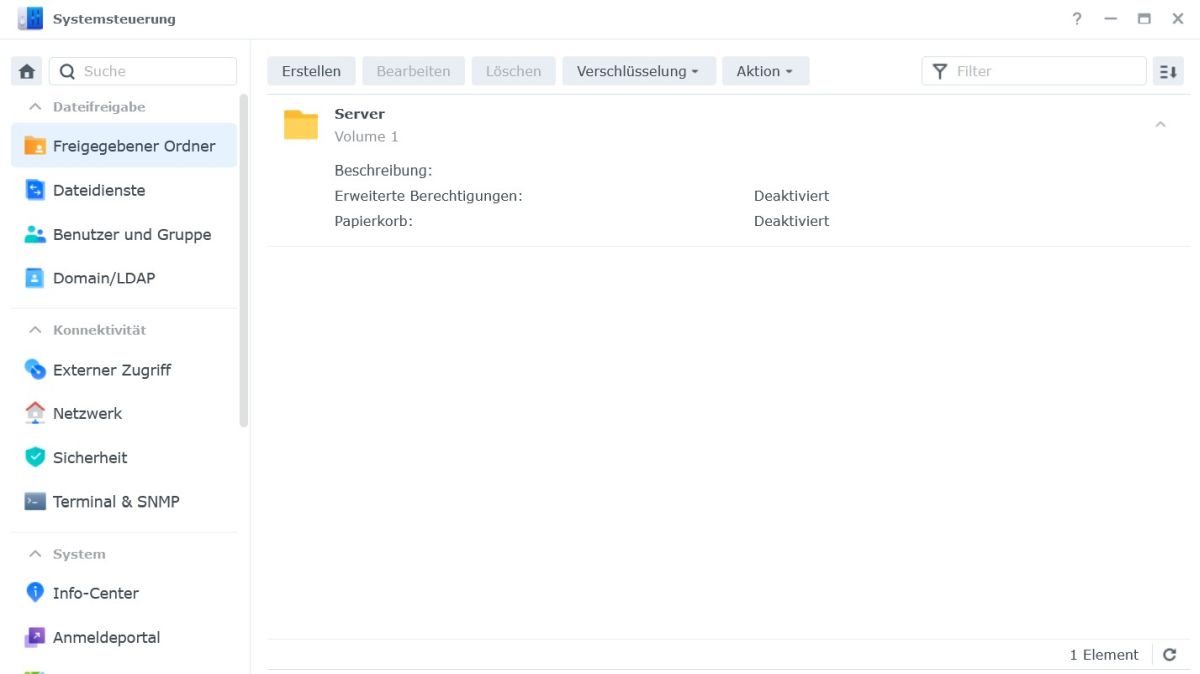Click the Anmeldeportal icon

(35, 637)
